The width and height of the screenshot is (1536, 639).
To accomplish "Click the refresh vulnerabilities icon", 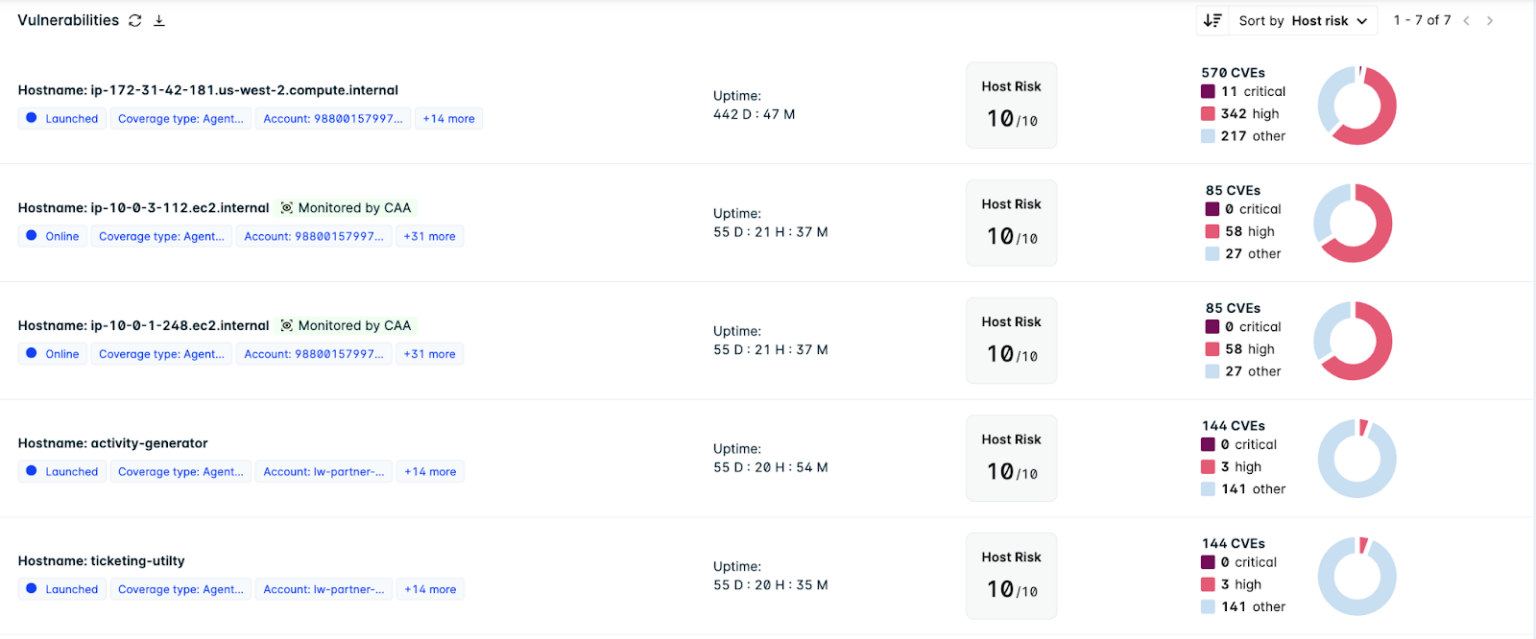I will point(135,21).
